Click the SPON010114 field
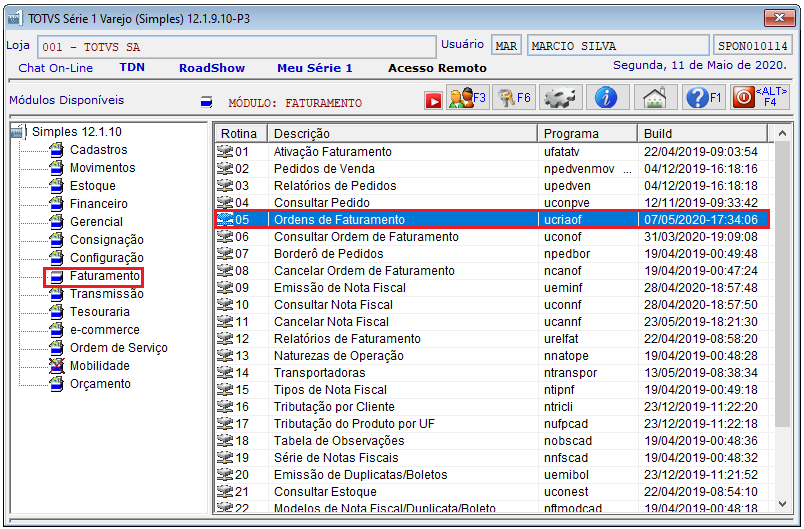 (x=752, y=46)
